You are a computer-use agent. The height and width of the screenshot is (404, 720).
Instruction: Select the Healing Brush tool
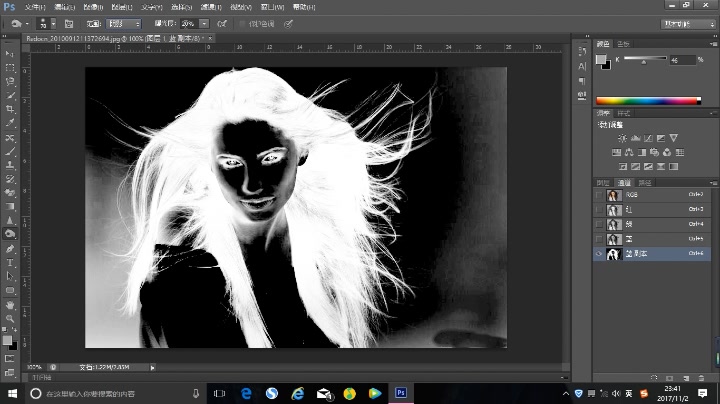point(10,138)
